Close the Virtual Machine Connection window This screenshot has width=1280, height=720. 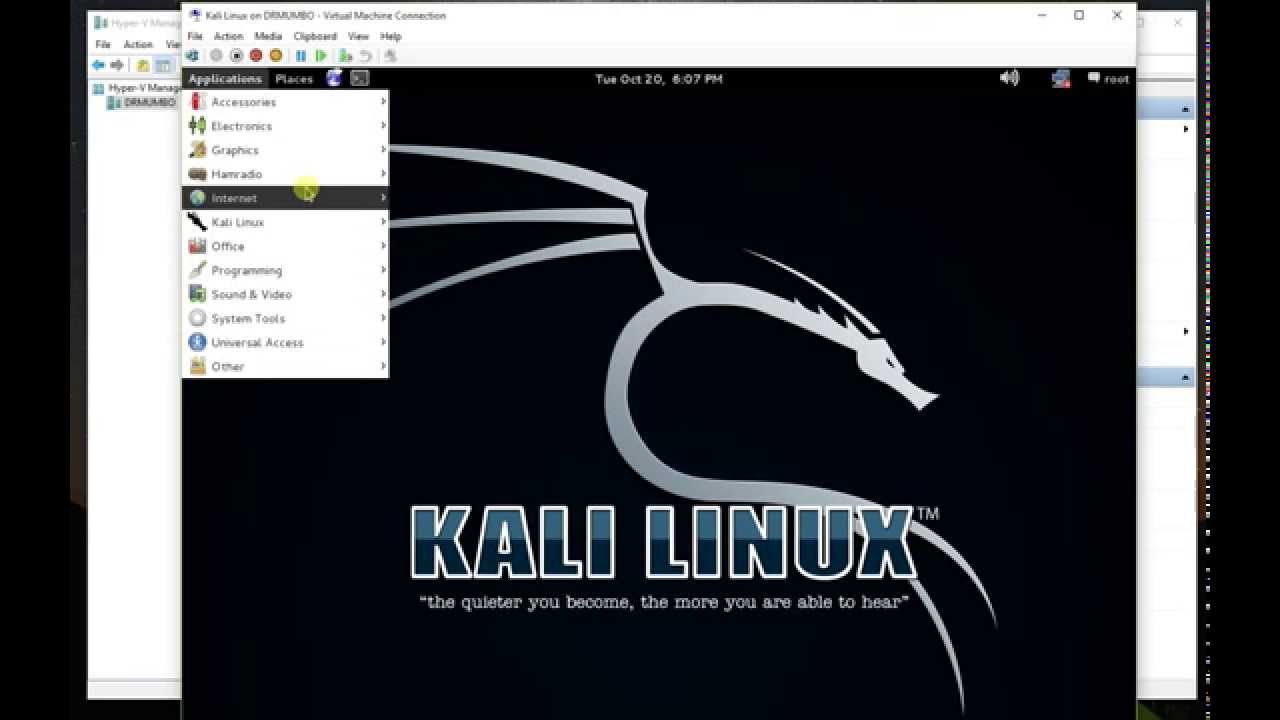(x=1117, y=15)
